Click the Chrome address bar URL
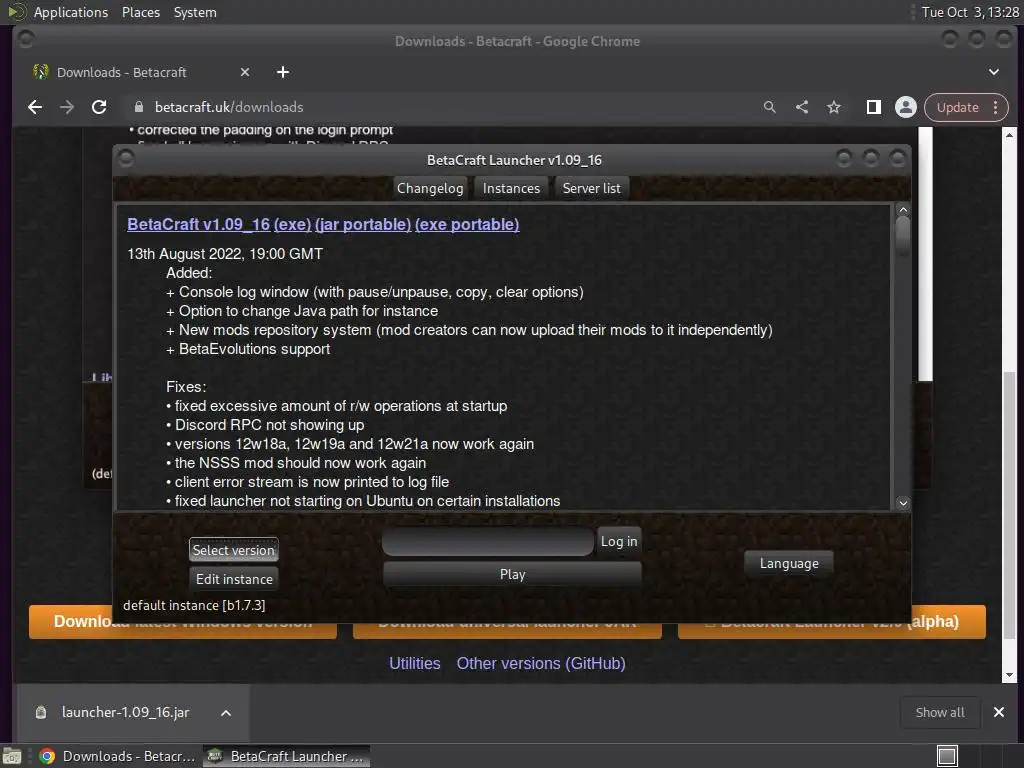The width and height of the screenshot is (1024, 768). (229, 107)
